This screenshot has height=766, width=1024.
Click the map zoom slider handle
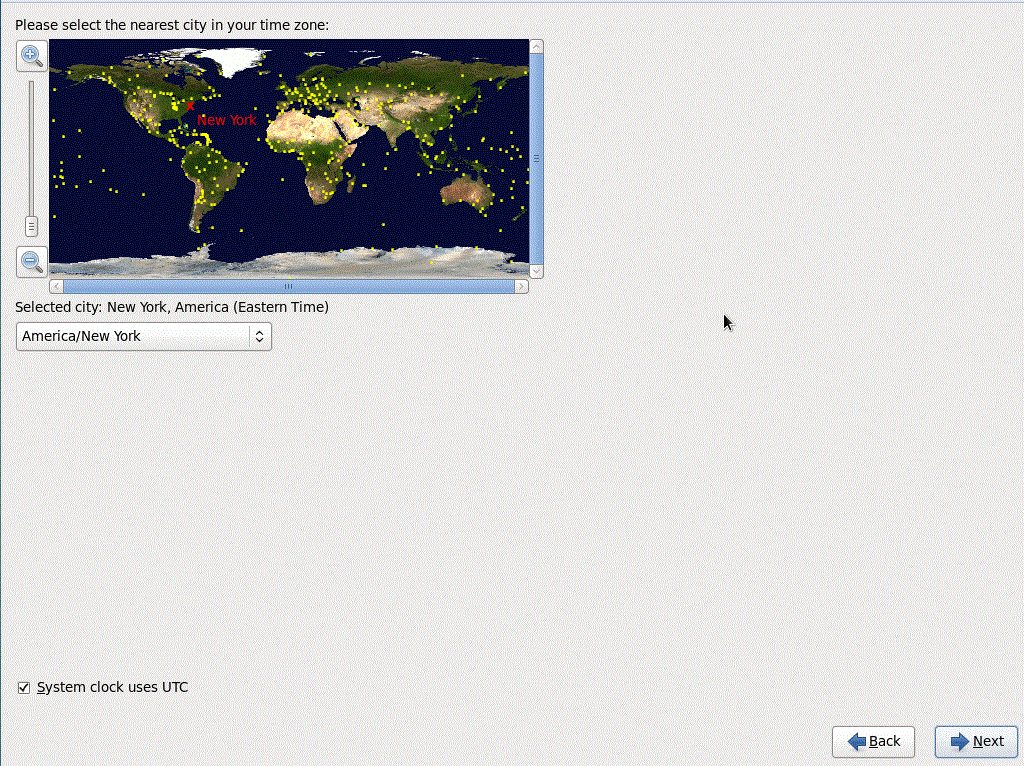(x=31, y=226)
